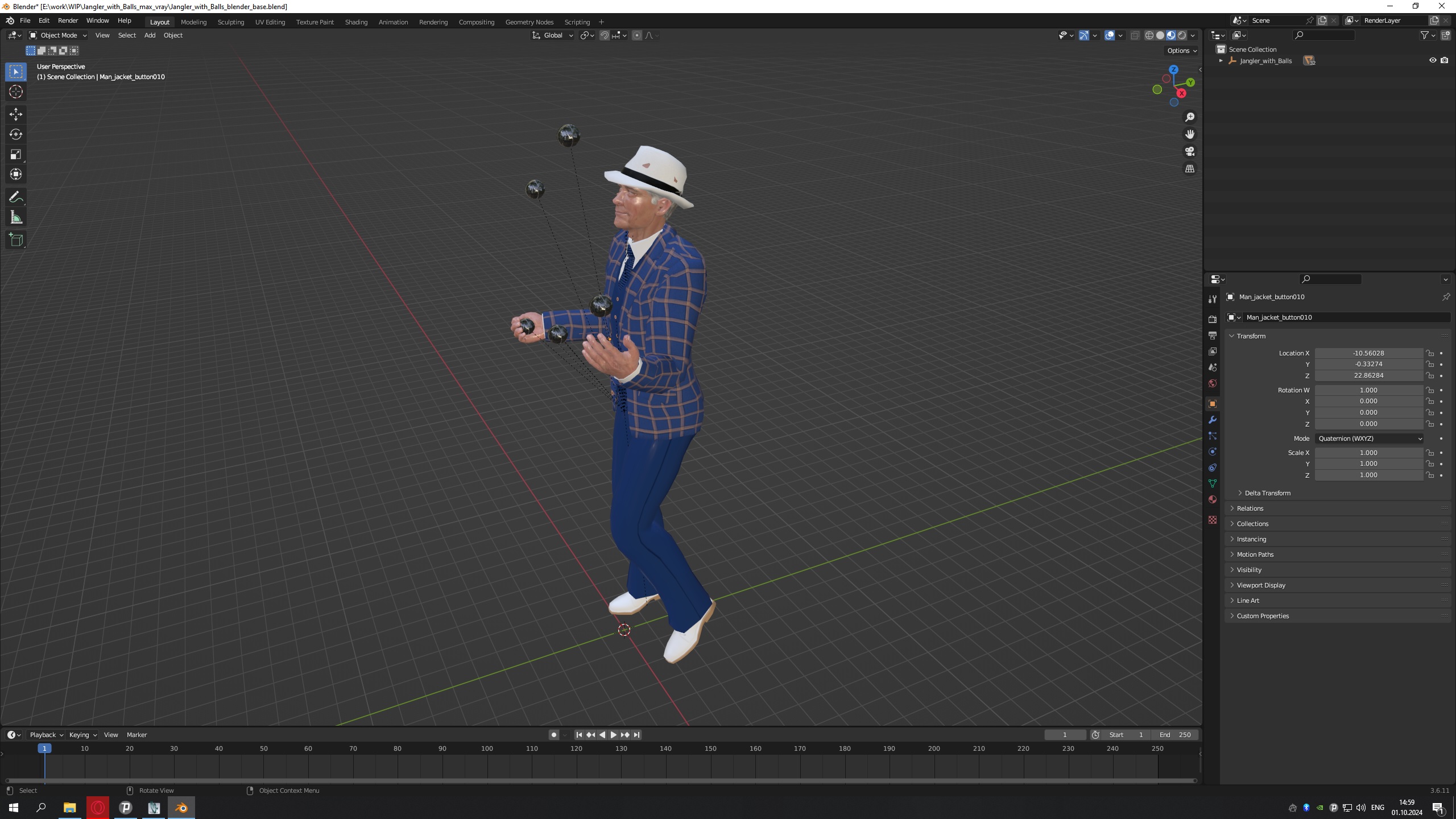The width and height of the screenshot is (1456, 819).
Task: Jump to the timeline end frame
Action: click(636, 735)
